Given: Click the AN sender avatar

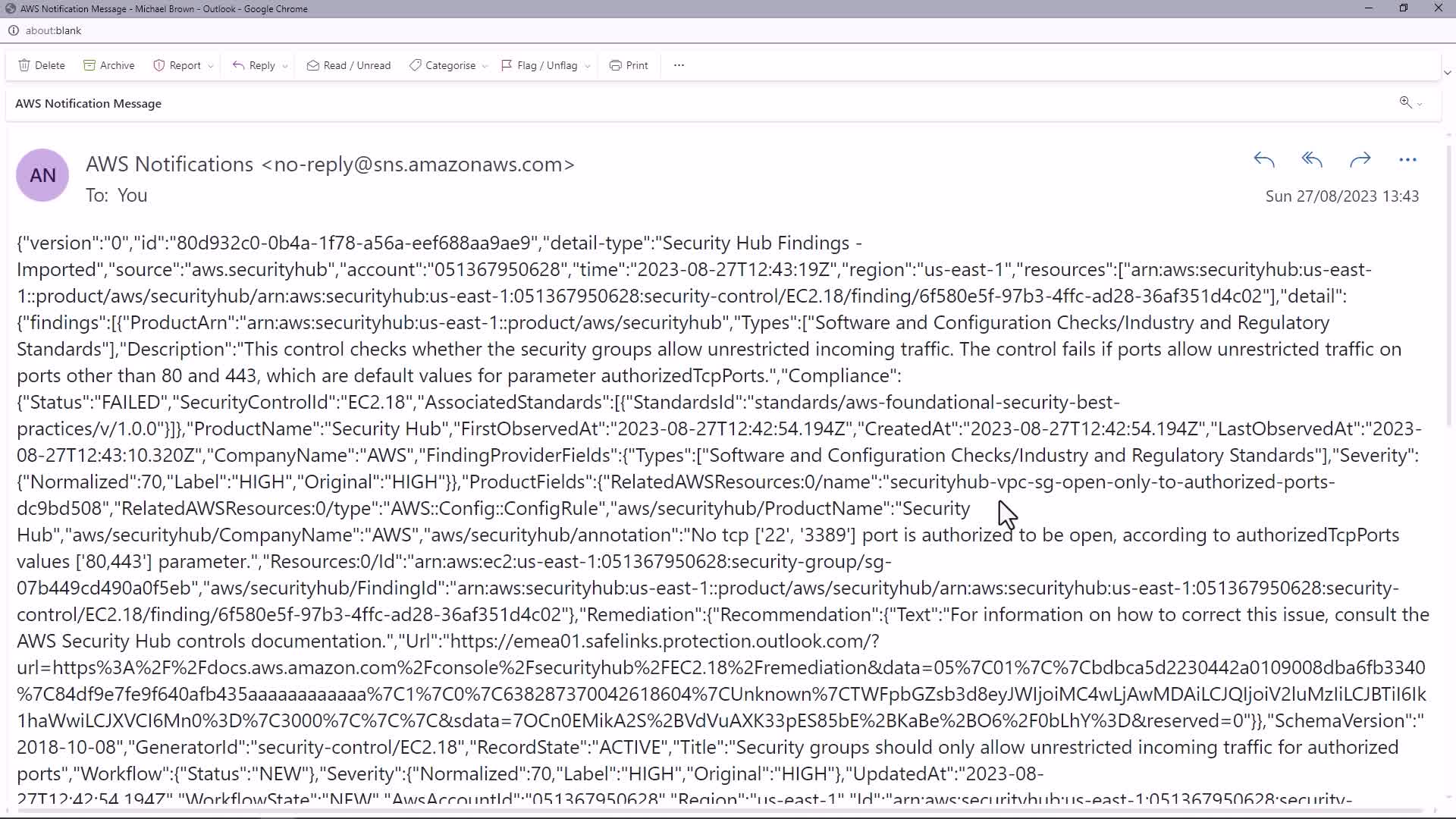Looking at the screenshot, I should pyautogui.click(x=42, y=175).
